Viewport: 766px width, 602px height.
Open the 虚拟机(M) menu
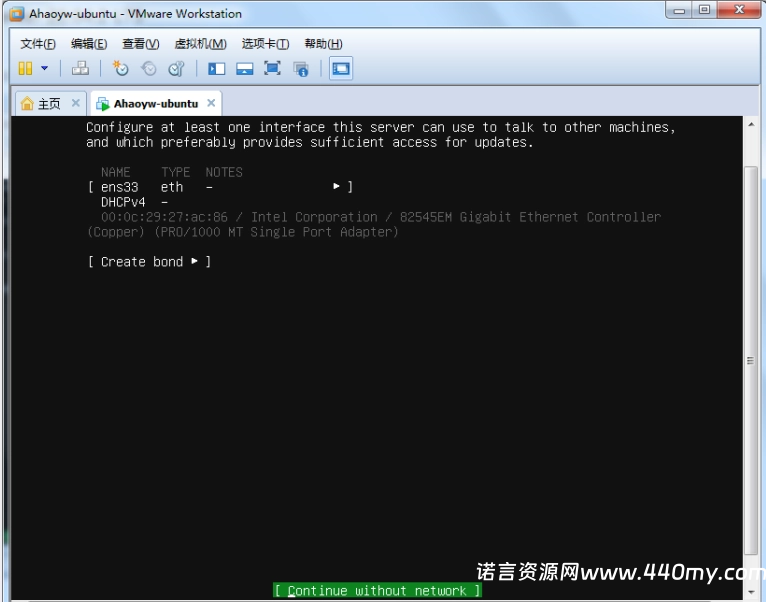click(x=200, y=44)
